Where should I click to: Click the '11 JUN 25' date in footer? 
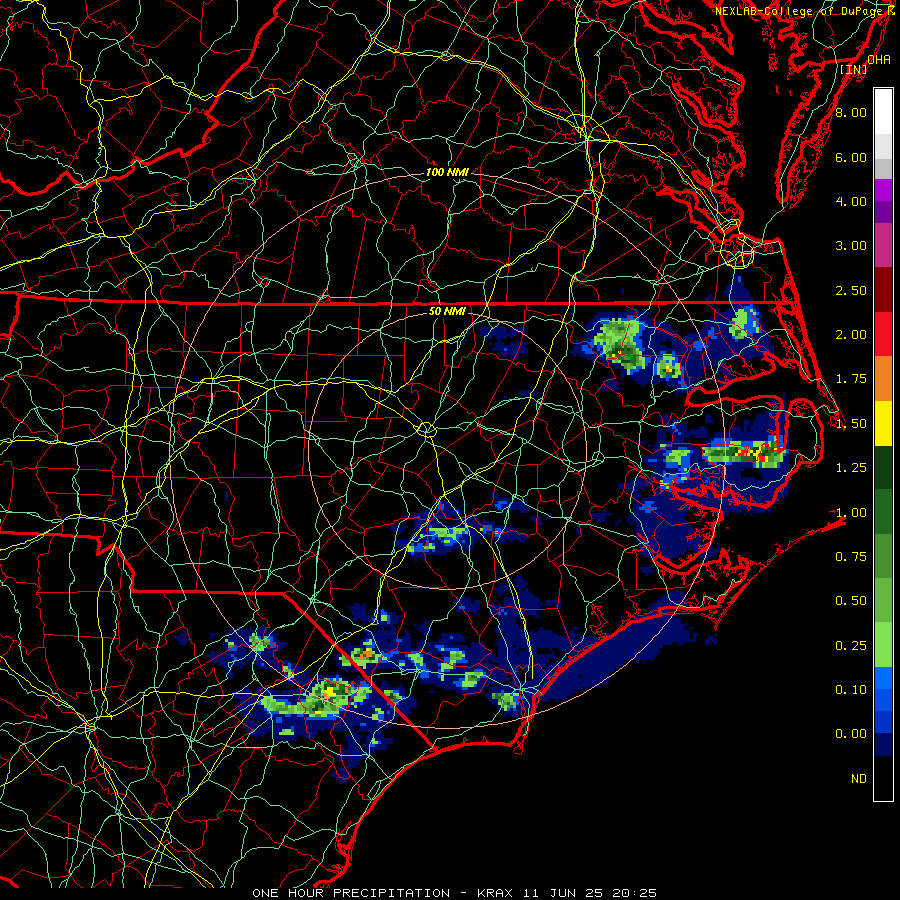coord(564,893)
